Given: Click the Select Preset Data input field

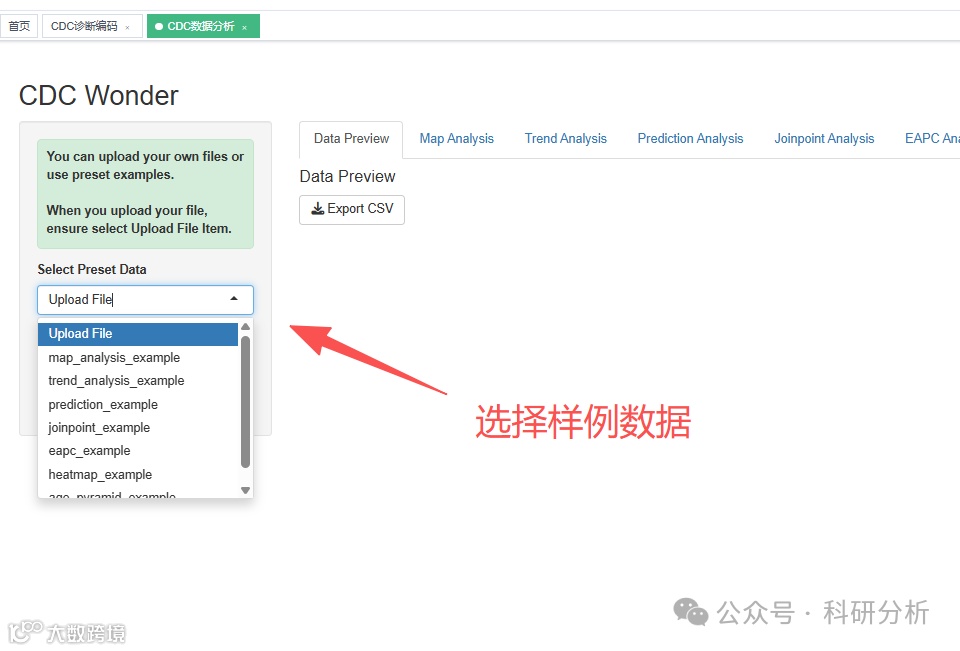Looking at the screenshot, I should click(145, 300).
